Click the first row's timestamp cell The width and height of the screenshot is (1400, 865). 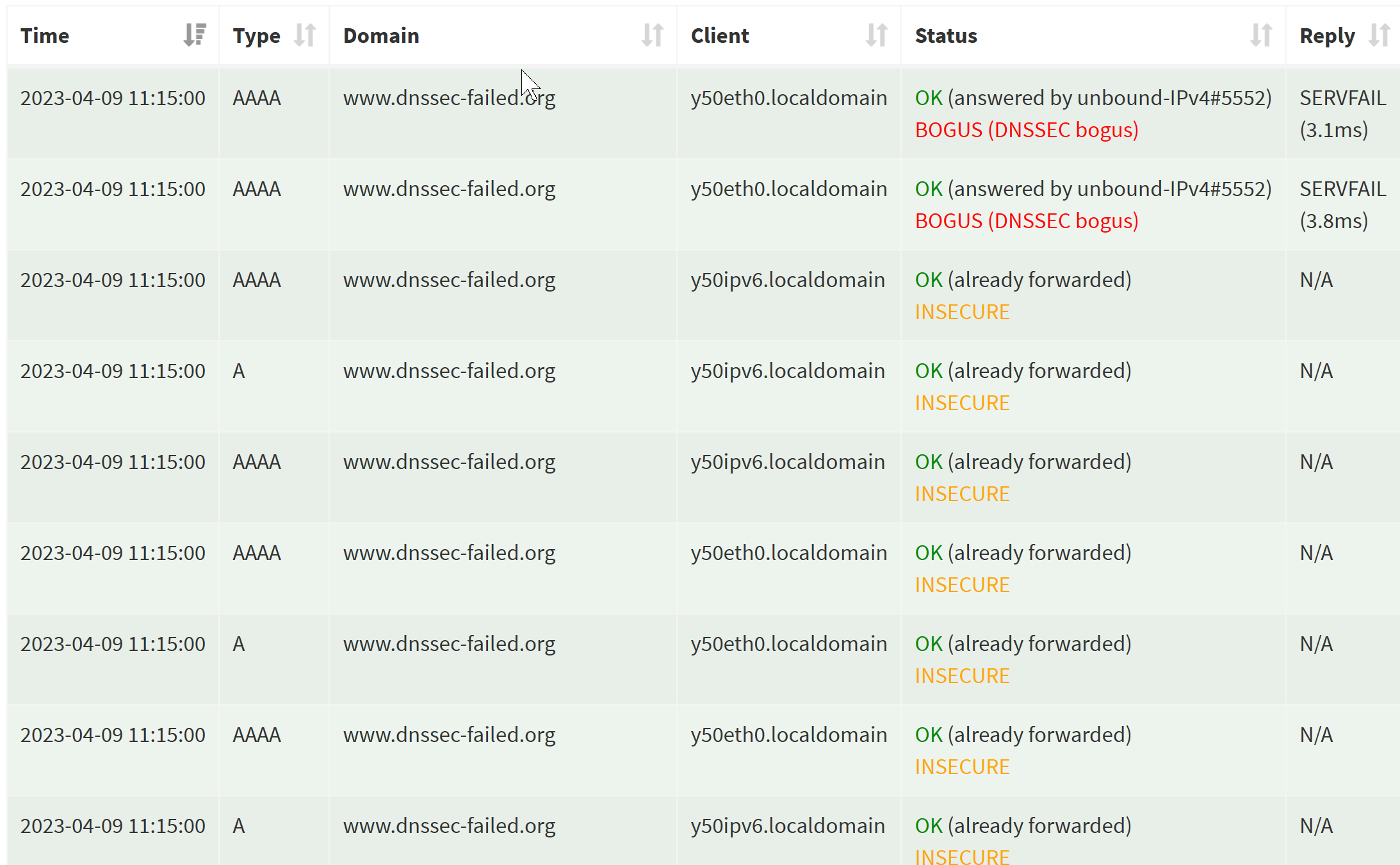click(x=113, y=98)
